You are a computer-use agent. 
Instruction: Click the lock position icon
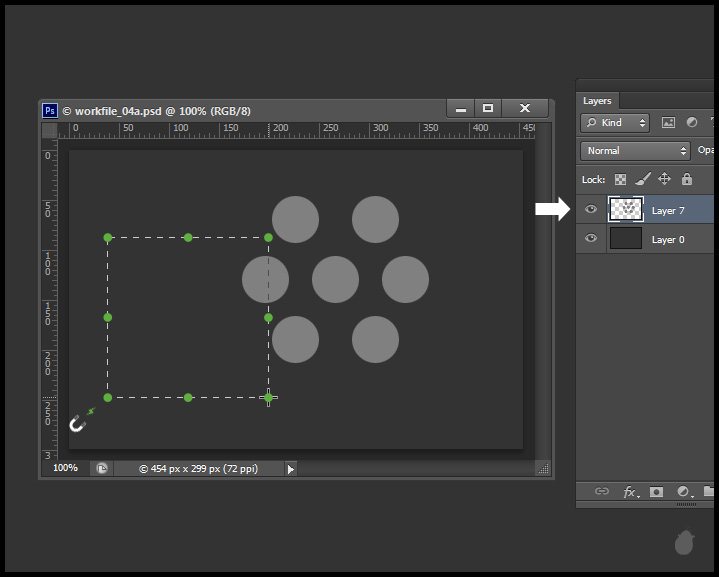[x=664, y=179]
